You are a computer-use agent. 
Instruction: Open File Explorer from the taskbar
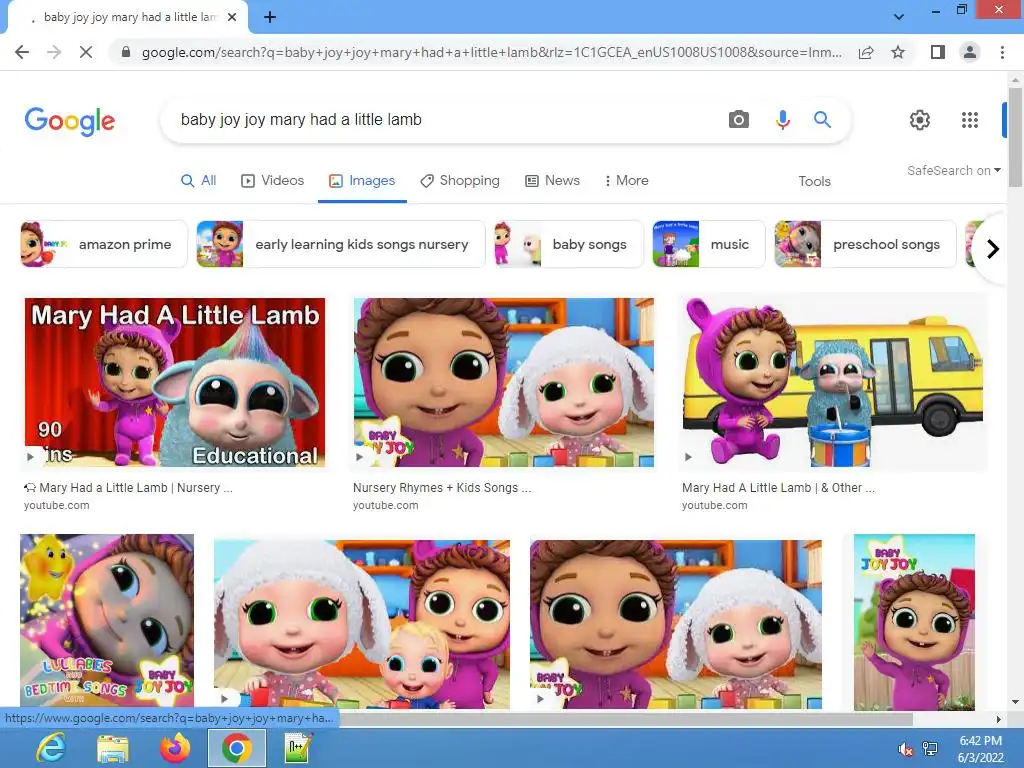(x=113, y=748)
